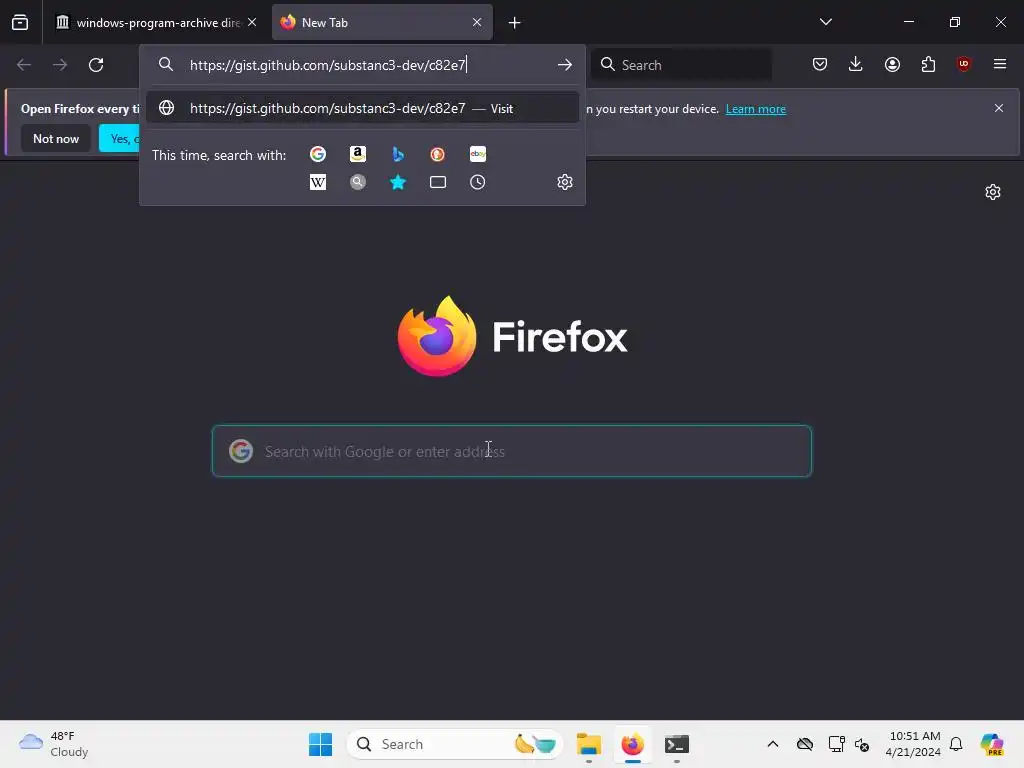Image resolution: width=1024 pixels, height=768 pixels.
Task: Click the Search with Google page field
Action: (x=512, y=451)
